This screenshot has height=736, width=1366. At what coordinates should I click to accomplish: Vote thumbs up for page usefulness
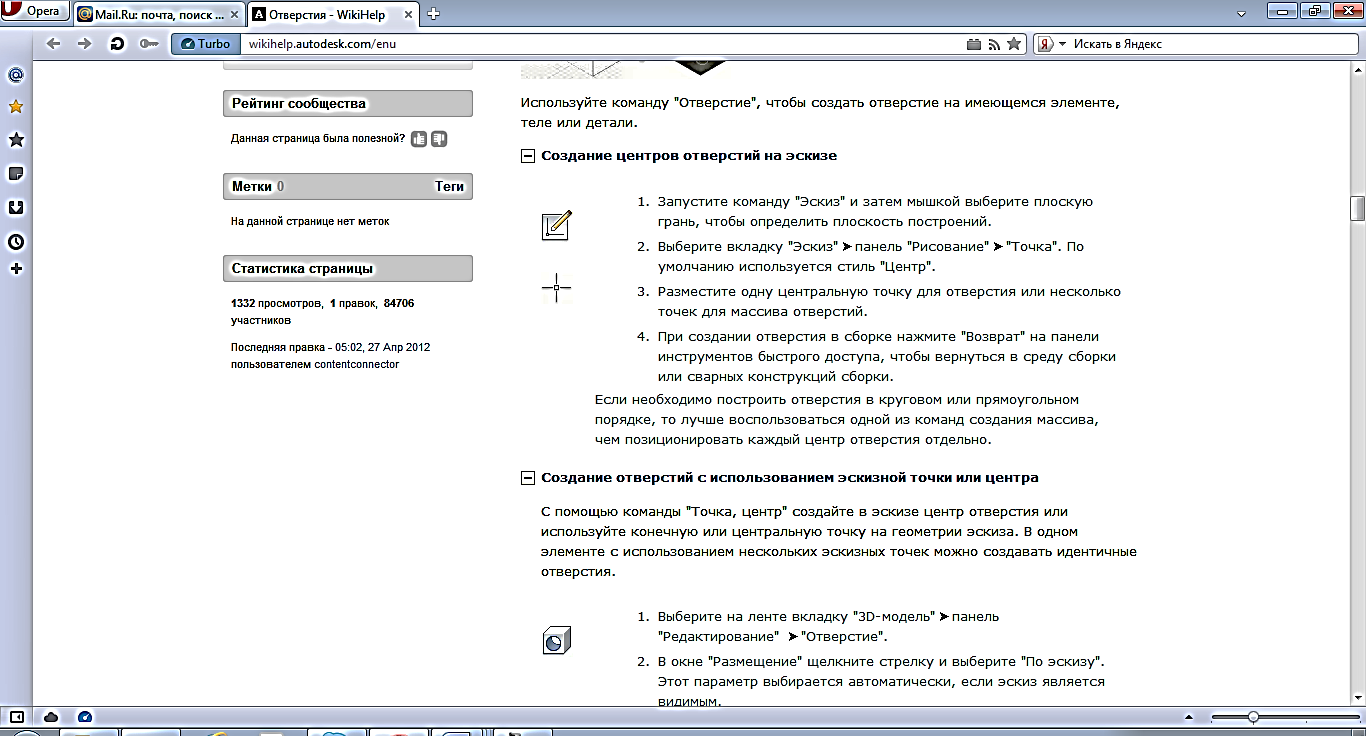click(x=419, y=139)
